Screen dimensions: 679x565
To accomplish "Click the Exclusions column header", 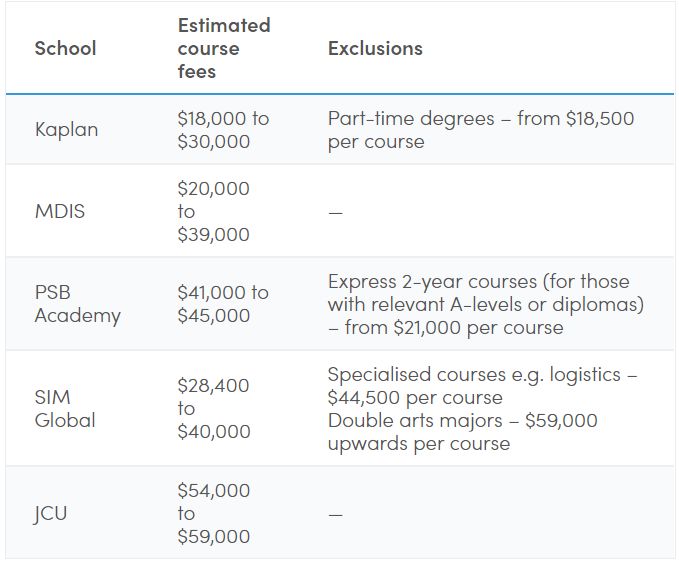I will pyautogui.click(x=375, y=48).
